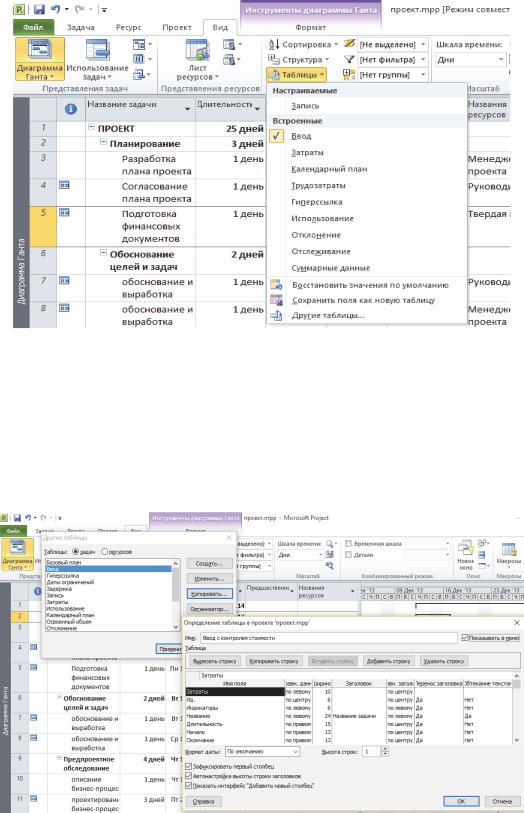
Task: Toggle Зафиксировать первый столбец checkbox
Action: pos(189,766)
